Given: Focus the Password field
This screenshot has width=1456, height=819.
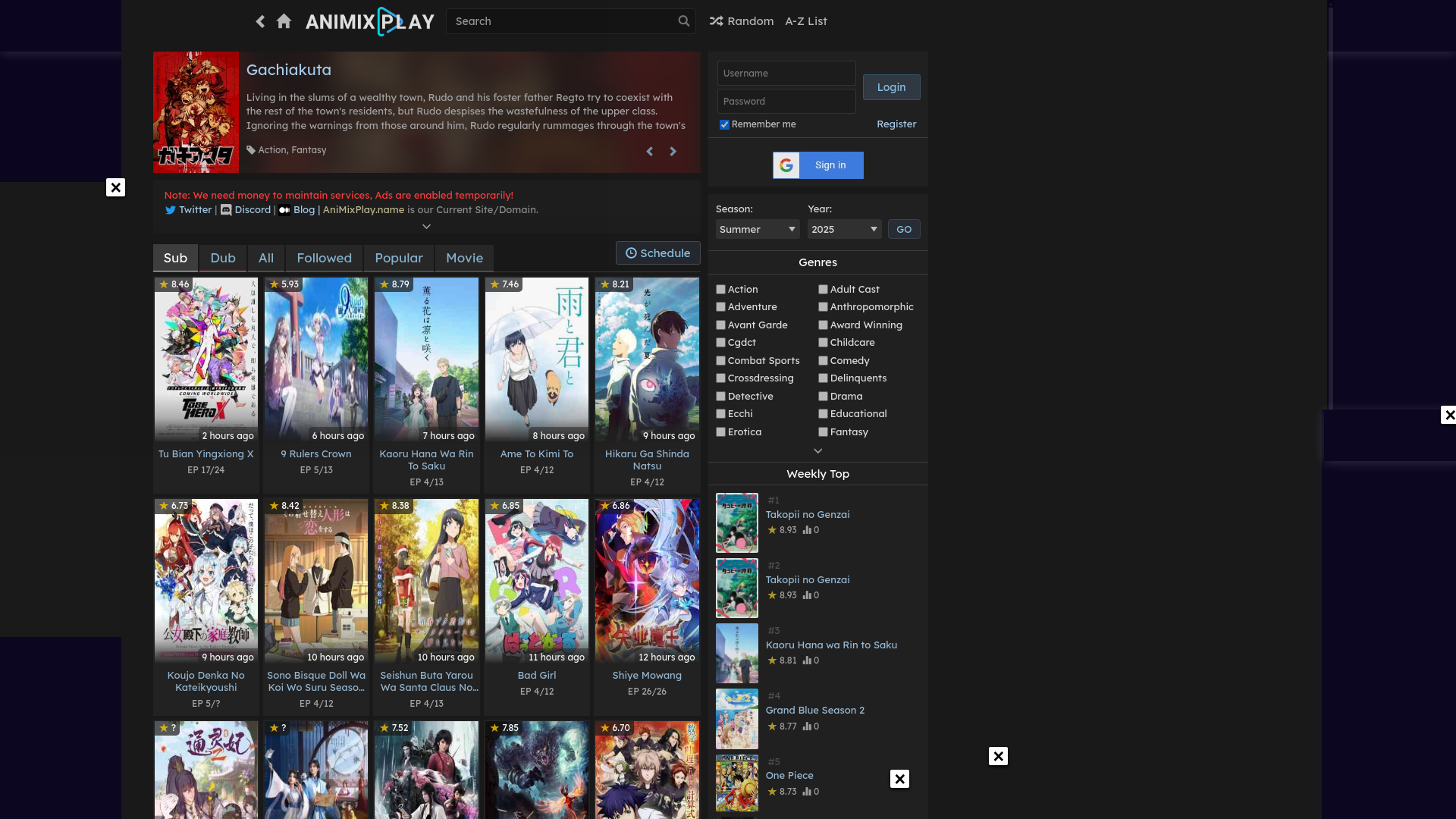Looking at the screenshot, I should [786, 102].
